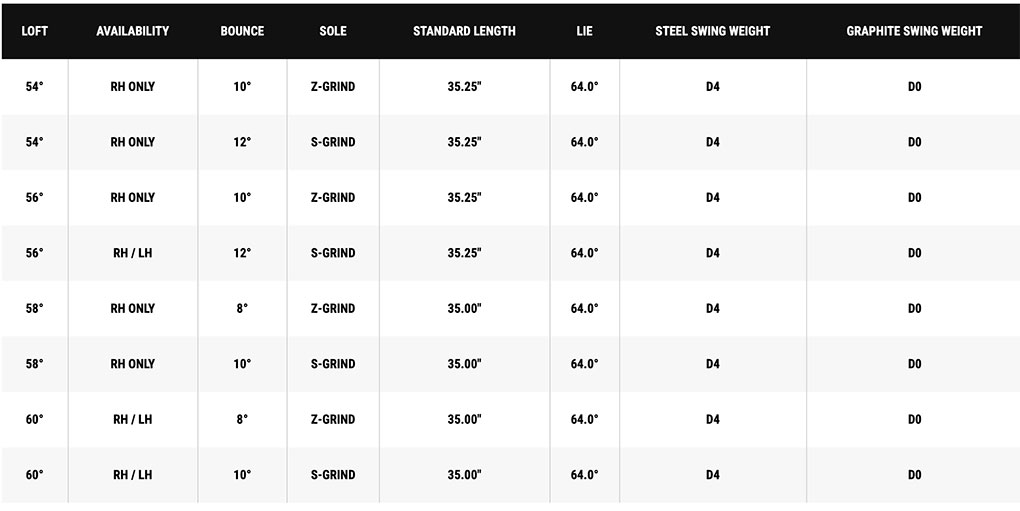Click the LIE column header

[x=585, y=31]
